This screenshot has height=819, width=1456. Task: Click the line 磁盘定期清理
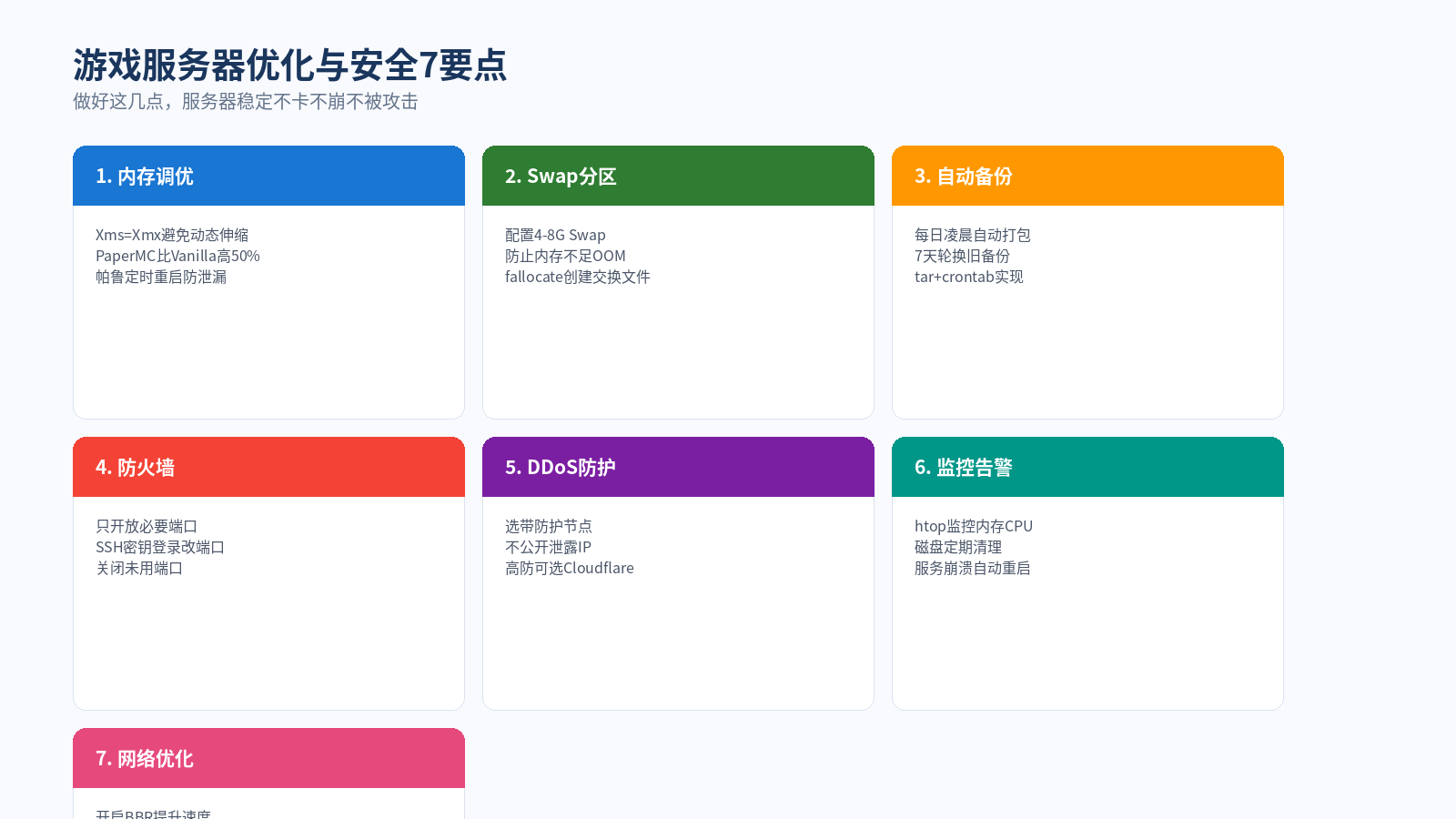pos(958,547)
